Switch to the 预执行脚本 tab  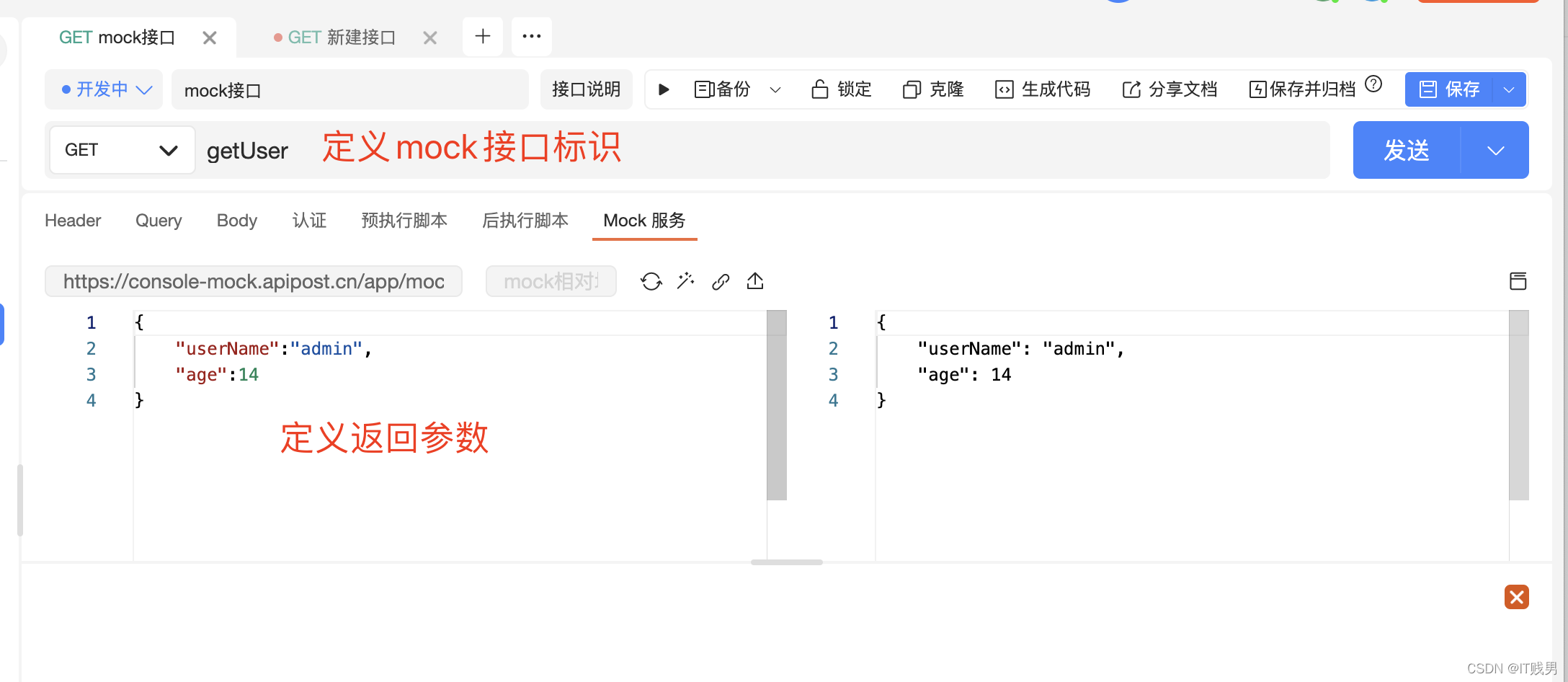(x=404, y=221)
